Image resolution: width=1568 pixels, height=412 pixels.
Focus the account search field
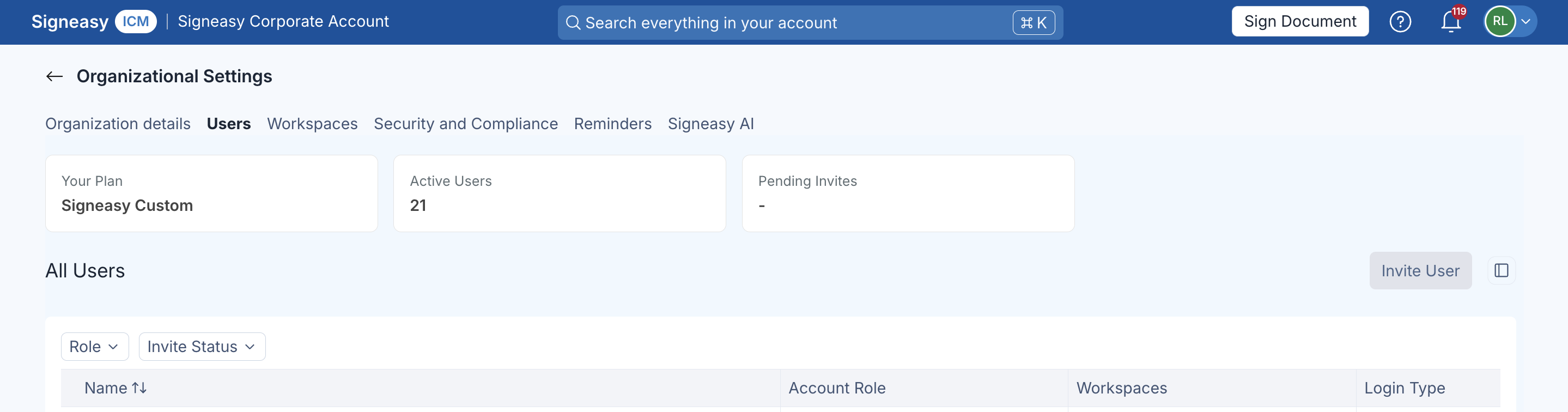[x=810, y=22]
